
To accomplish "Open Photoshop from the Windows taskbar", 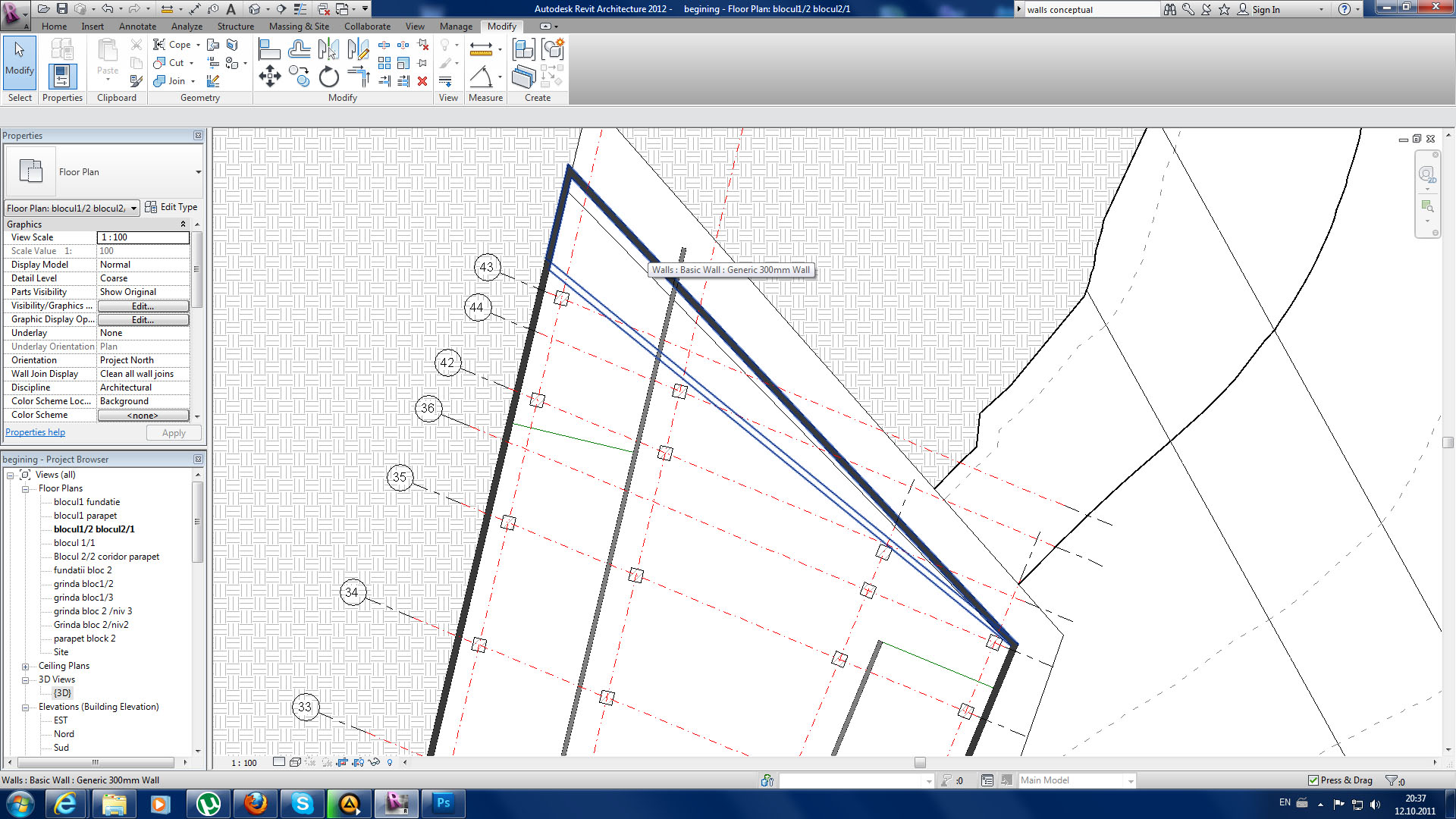I will pyautogui.click(x=443, y=803).
